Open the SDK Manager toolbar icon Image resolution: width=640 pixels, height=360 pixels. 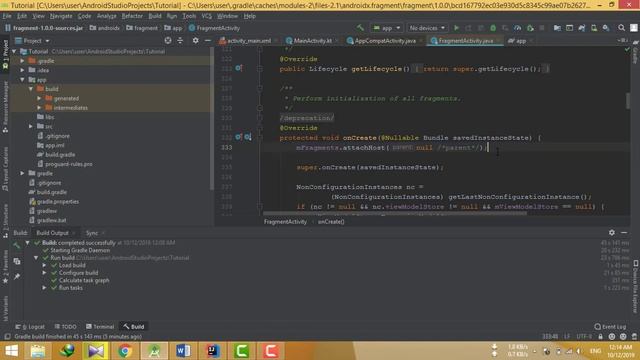[606, 28]
